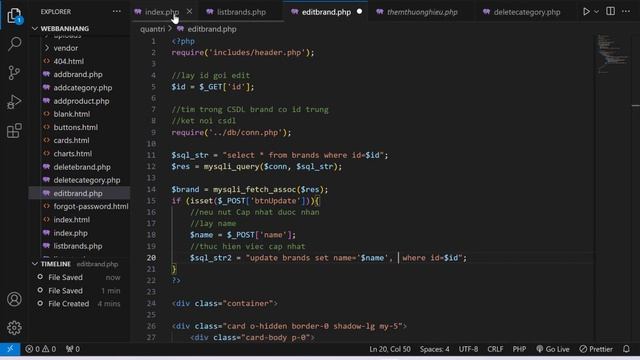Open the Source Control view
This screenshot has height=360, width=640.
click(x=14, y=73)
